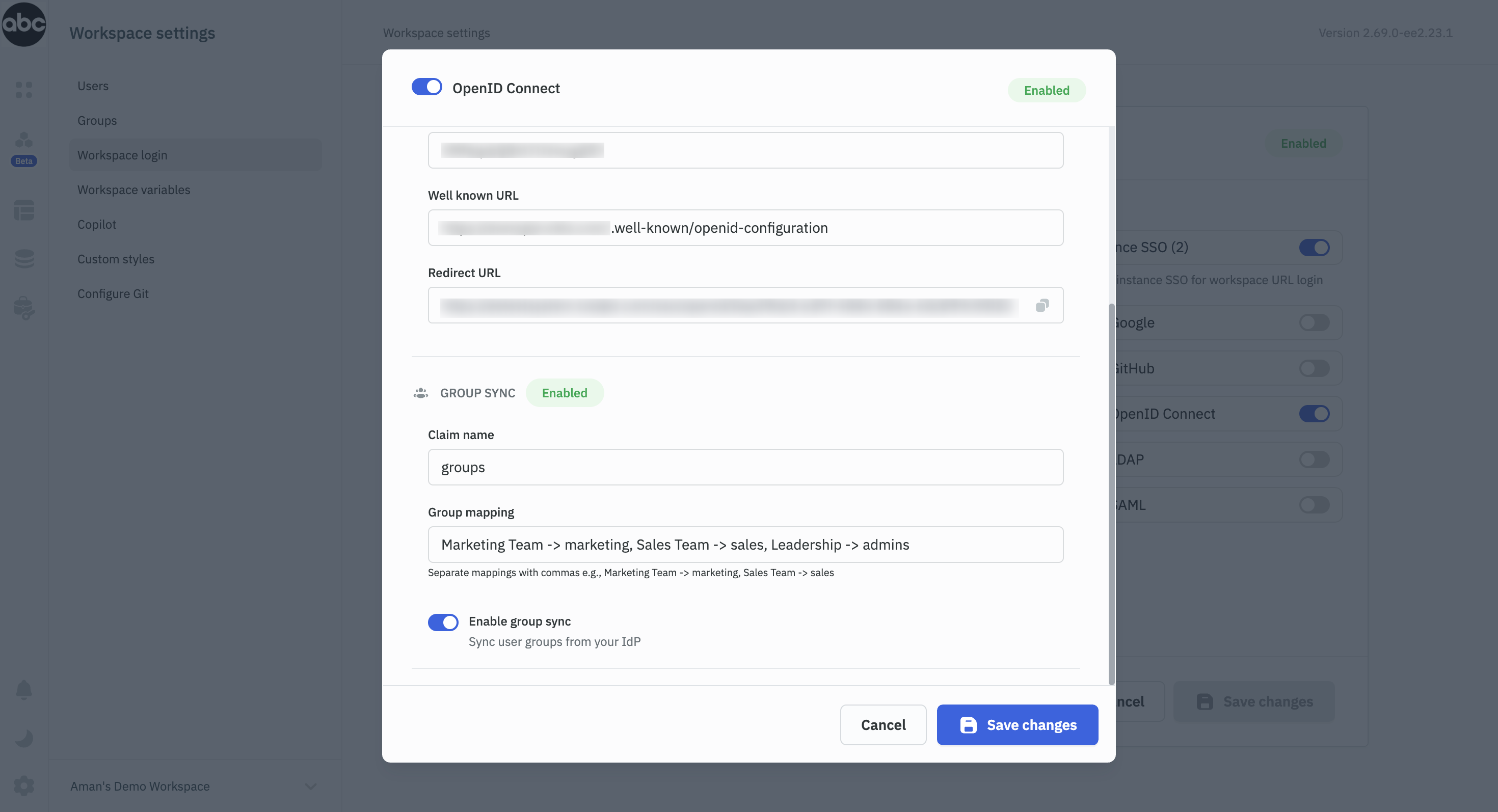1498x812 pixels.
Task: Click Cancel button to dismiss dialog
Action: click(883, 724)
